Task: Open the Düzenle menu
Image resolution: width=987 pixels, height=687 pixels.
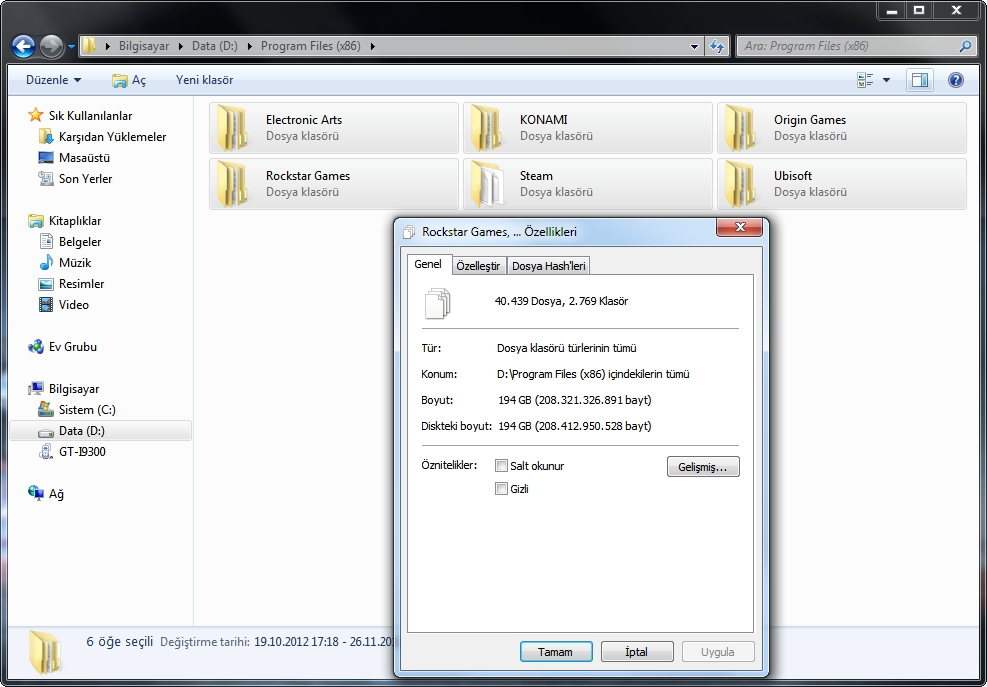Action: click(x=54, y=80)
